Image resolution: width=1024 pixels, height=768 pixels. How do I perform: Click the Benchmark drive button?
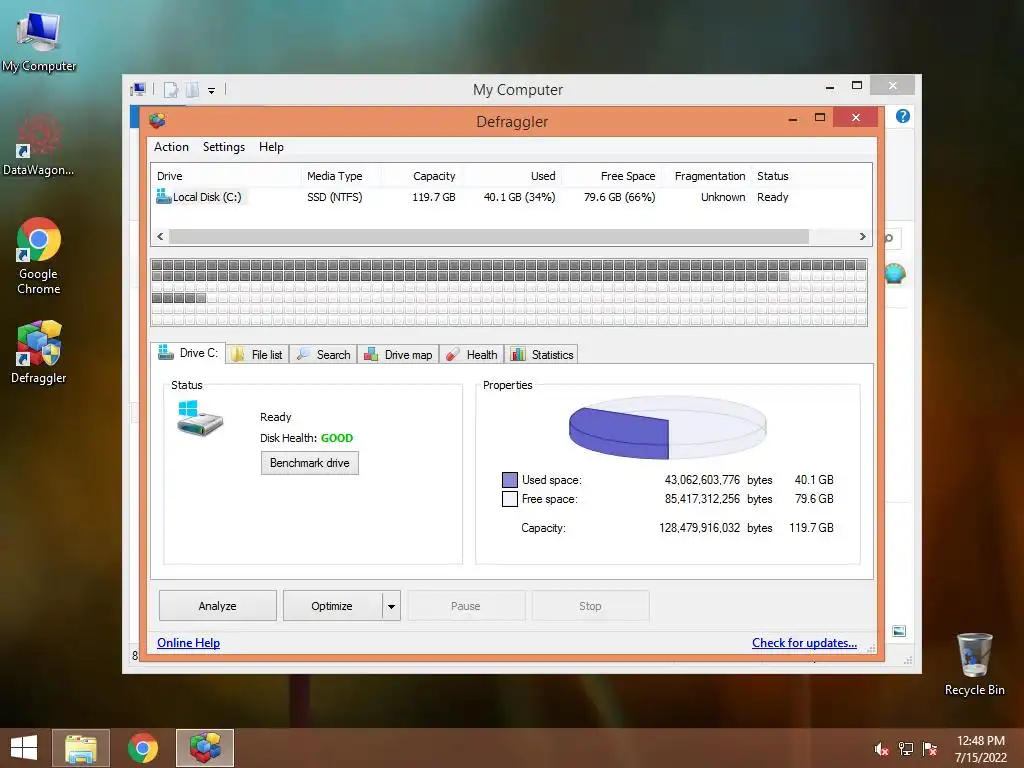[310, 463]
